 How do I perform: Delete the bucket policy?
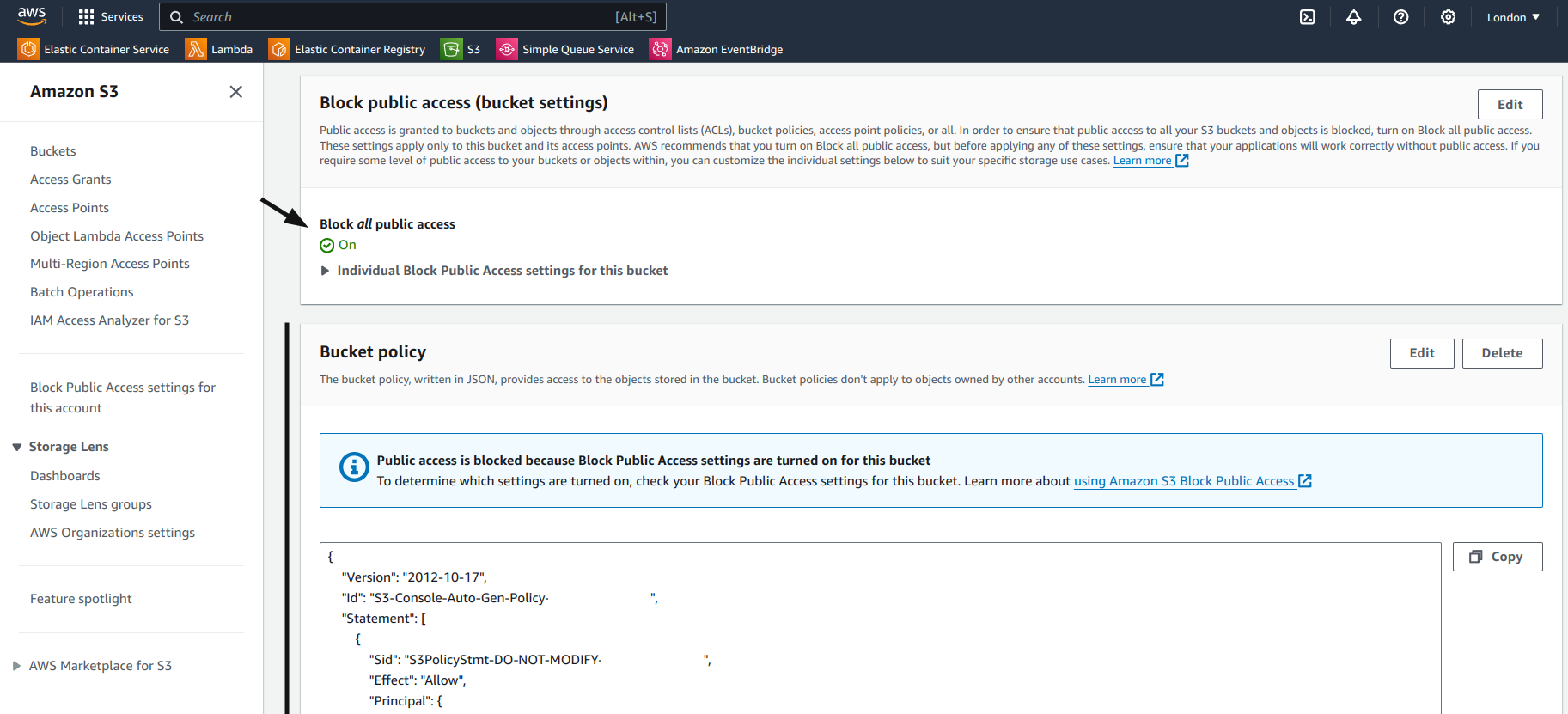click(x=1502, y=353)
